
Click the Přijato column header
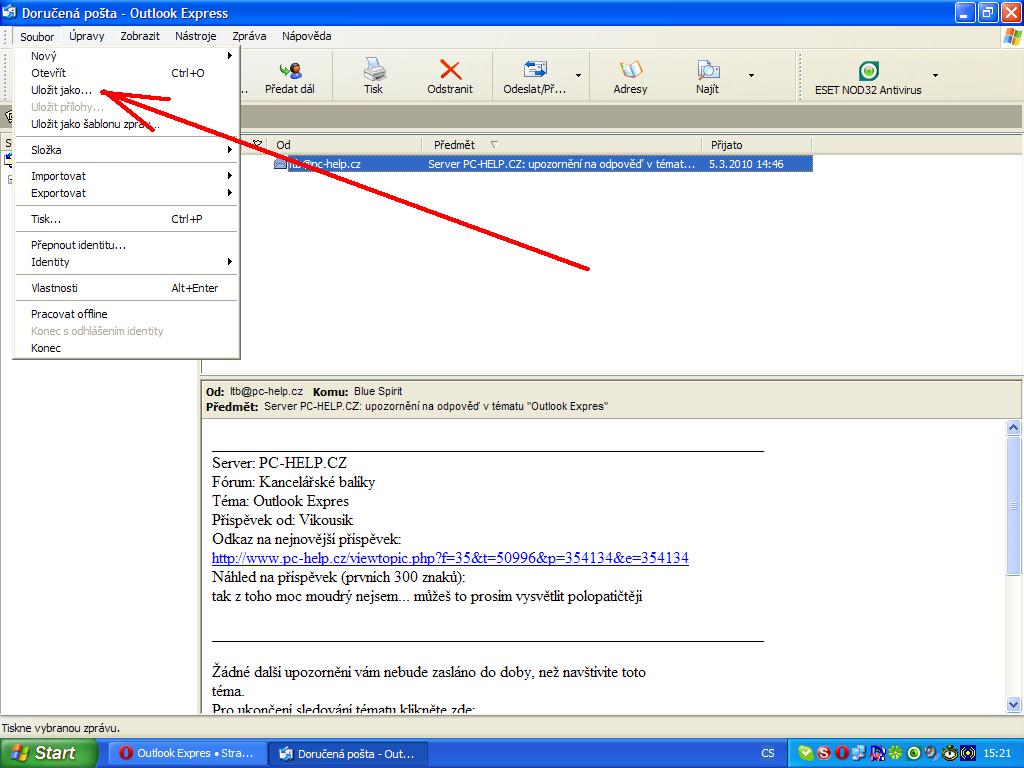(756, 145)
